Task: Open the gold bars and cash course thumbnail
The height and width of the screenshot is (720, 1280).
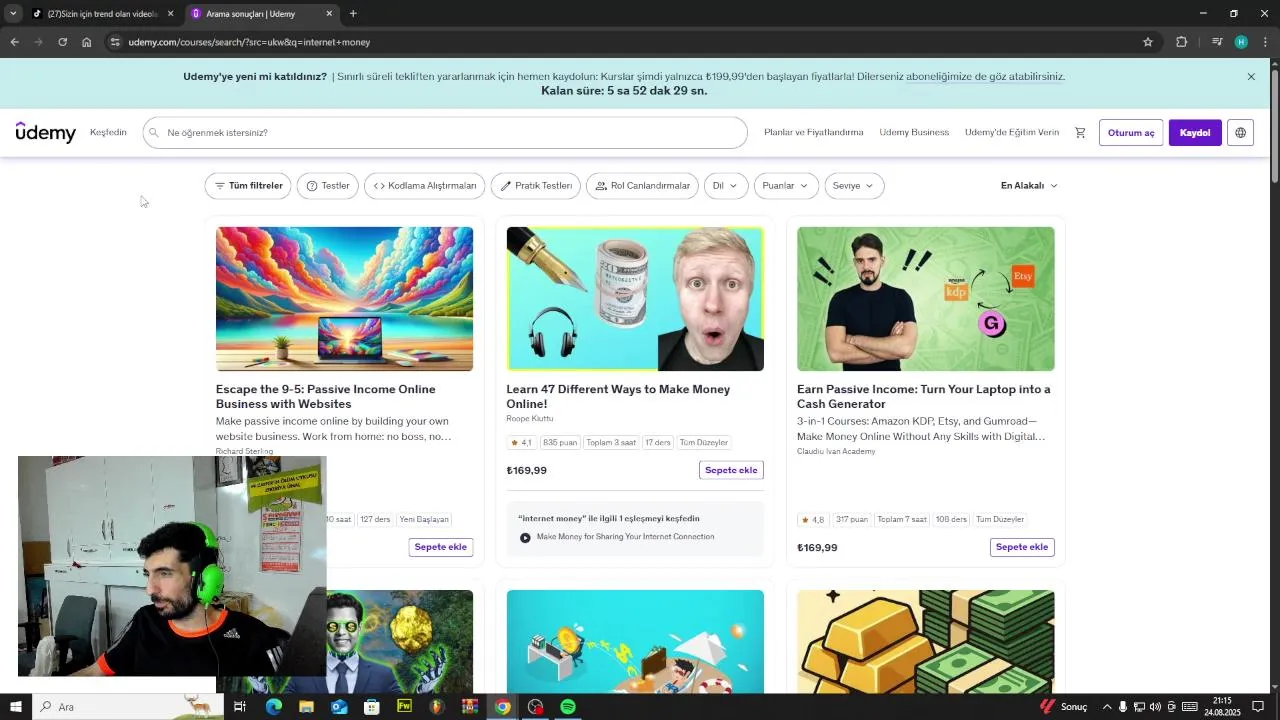Action: coord(926,642)
